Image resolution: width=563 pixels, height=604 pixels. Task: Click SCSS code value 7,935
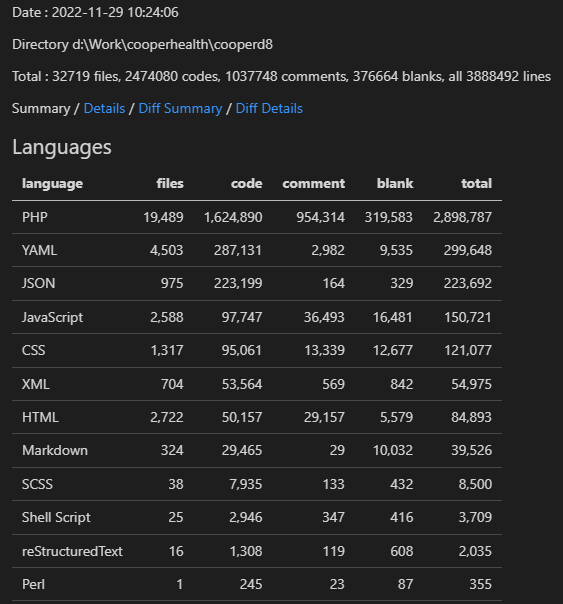246,484
